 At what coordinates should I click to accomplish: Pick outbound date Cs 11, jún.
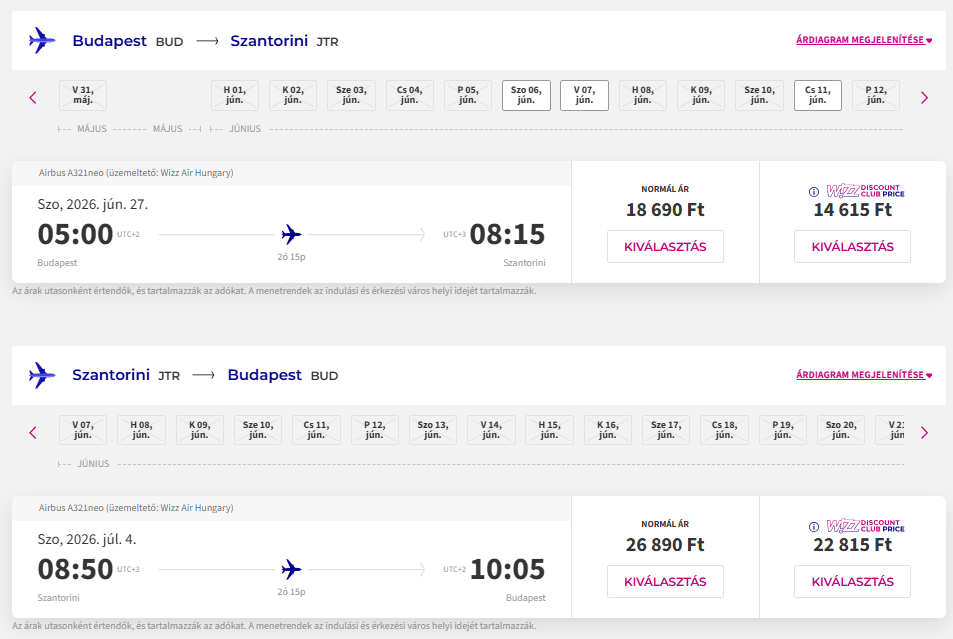pyautogui.click(x=817, y=95)
